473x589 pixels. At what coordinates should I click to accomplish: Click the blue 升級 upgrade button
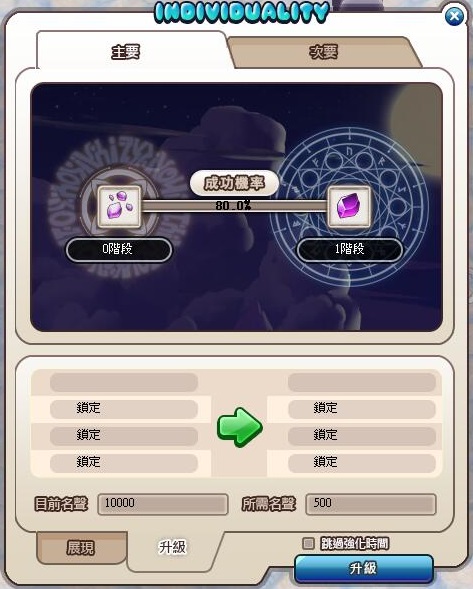click(363, 568)
